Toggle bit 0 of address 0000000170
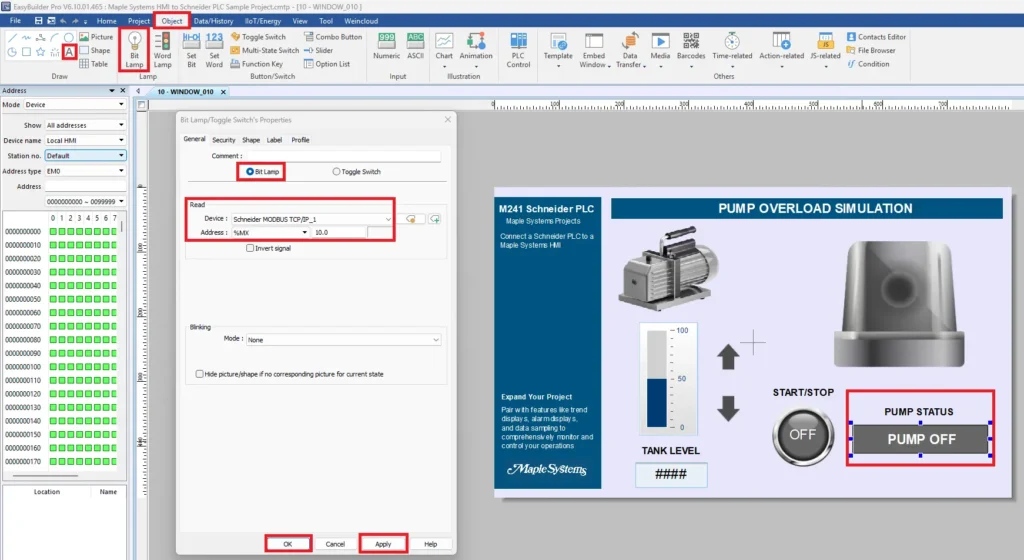This screenshot has width=1024, height=560. tap(53, 461)
